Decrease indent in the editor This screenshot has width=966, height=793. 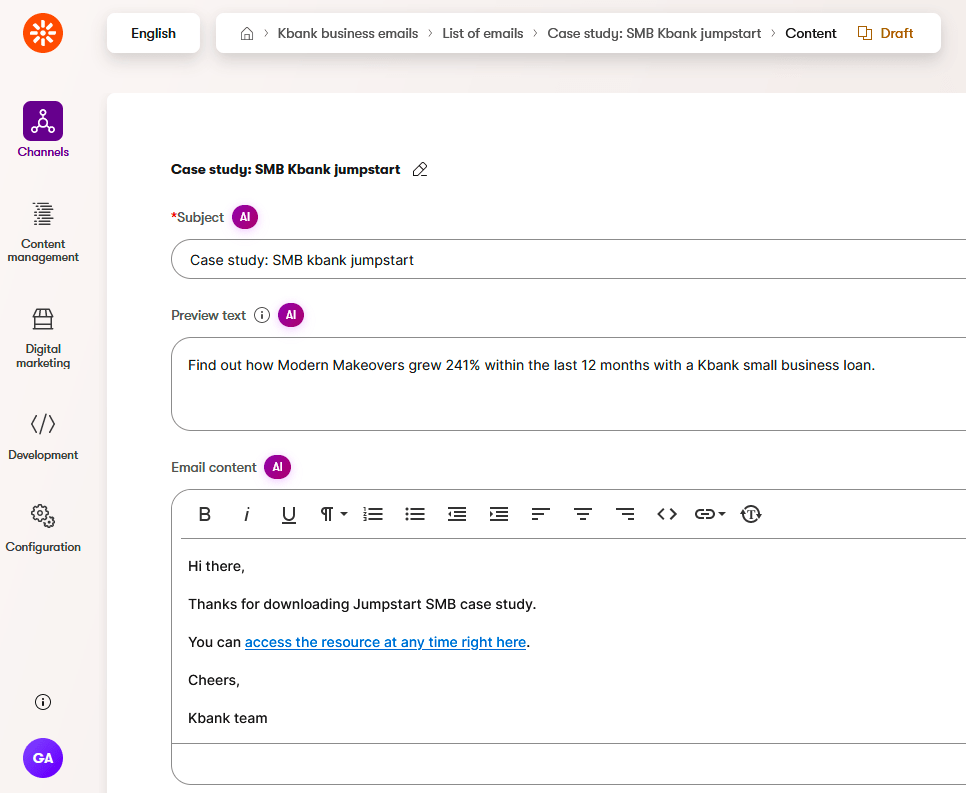457,514
